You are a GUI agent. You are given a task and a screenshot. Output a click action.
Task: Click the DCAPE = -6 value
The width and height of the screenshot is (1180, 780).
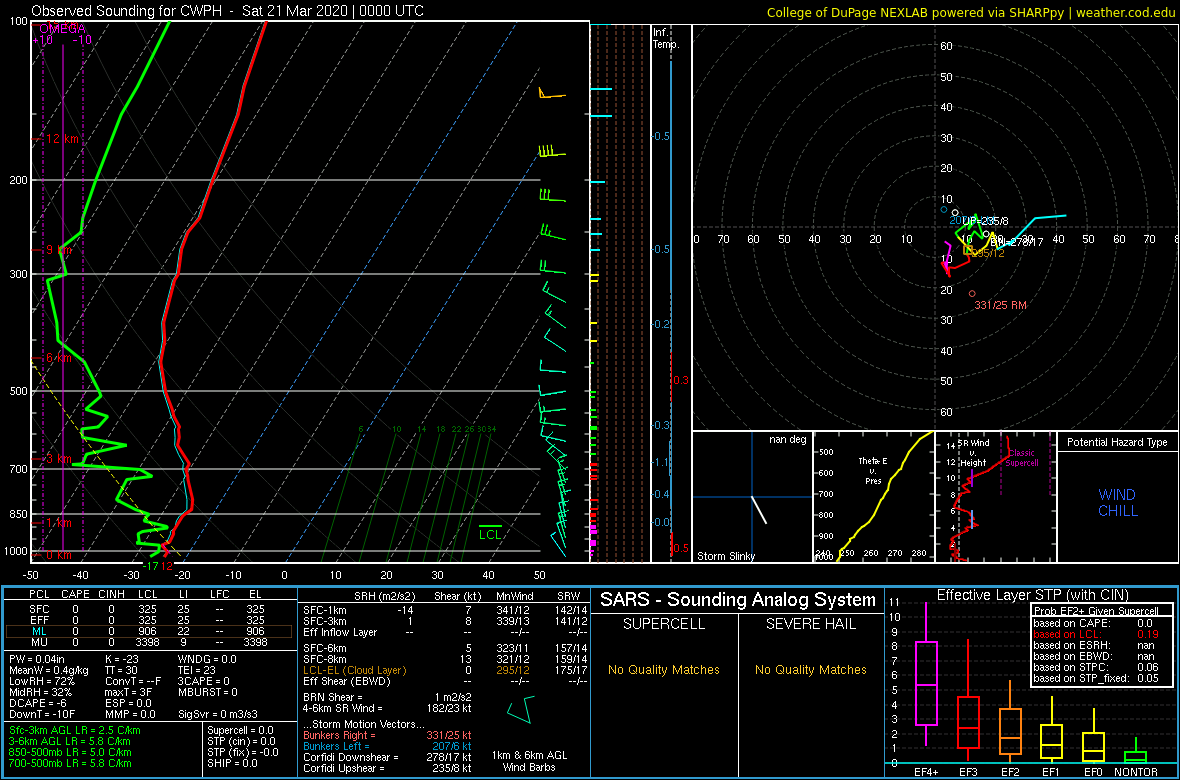pyautogui.click(x=37, y=703)
